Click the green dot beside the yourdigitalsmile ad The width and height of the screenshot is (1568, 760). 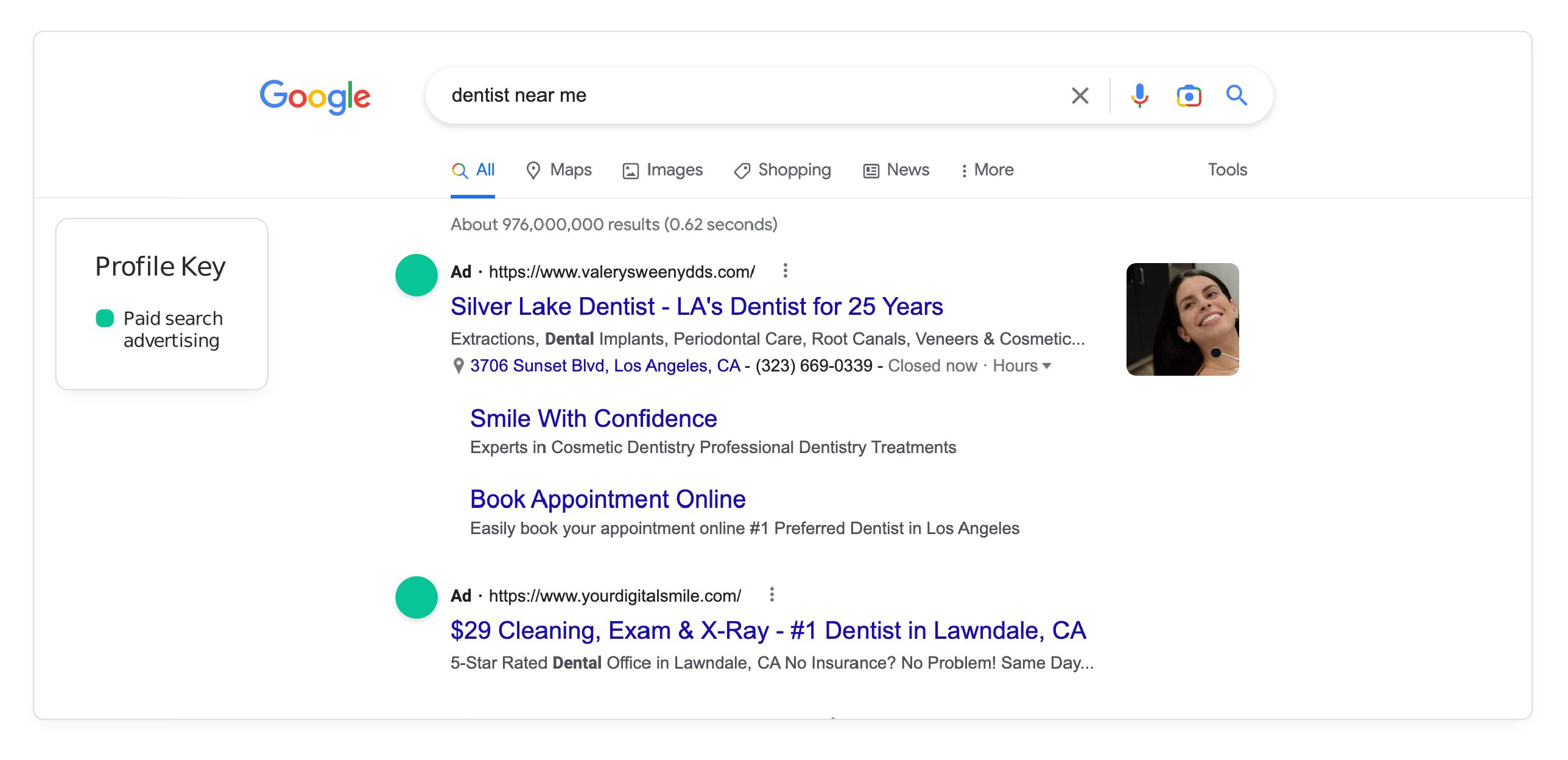[x=417, y=597]
